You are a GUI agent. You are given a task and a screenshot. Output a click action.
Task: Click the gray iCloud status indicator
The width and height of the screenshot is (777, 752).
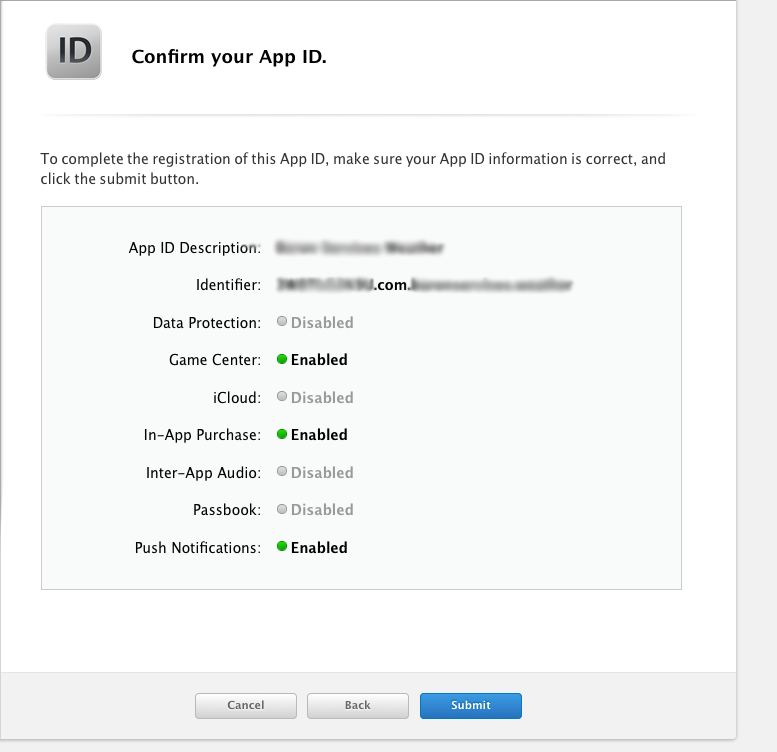282,397
